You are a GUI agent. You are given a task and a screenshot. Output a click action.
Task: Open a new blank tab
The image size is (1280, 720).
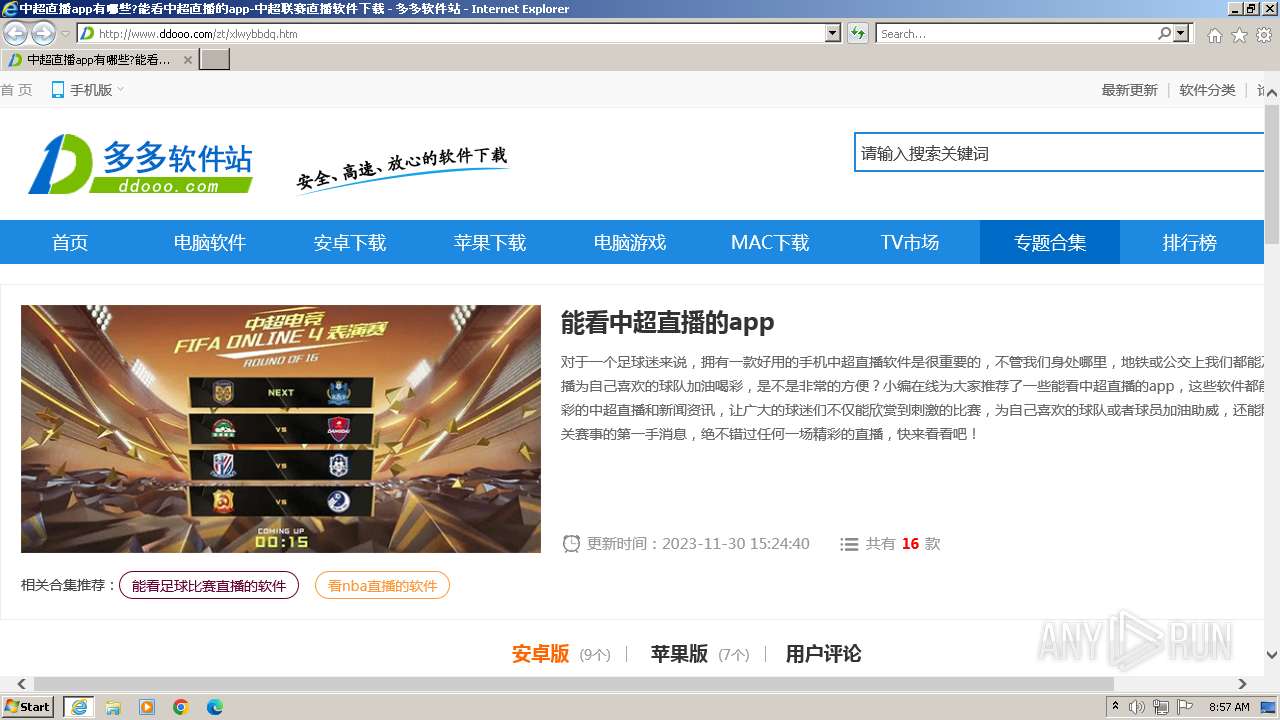[215, 60]
